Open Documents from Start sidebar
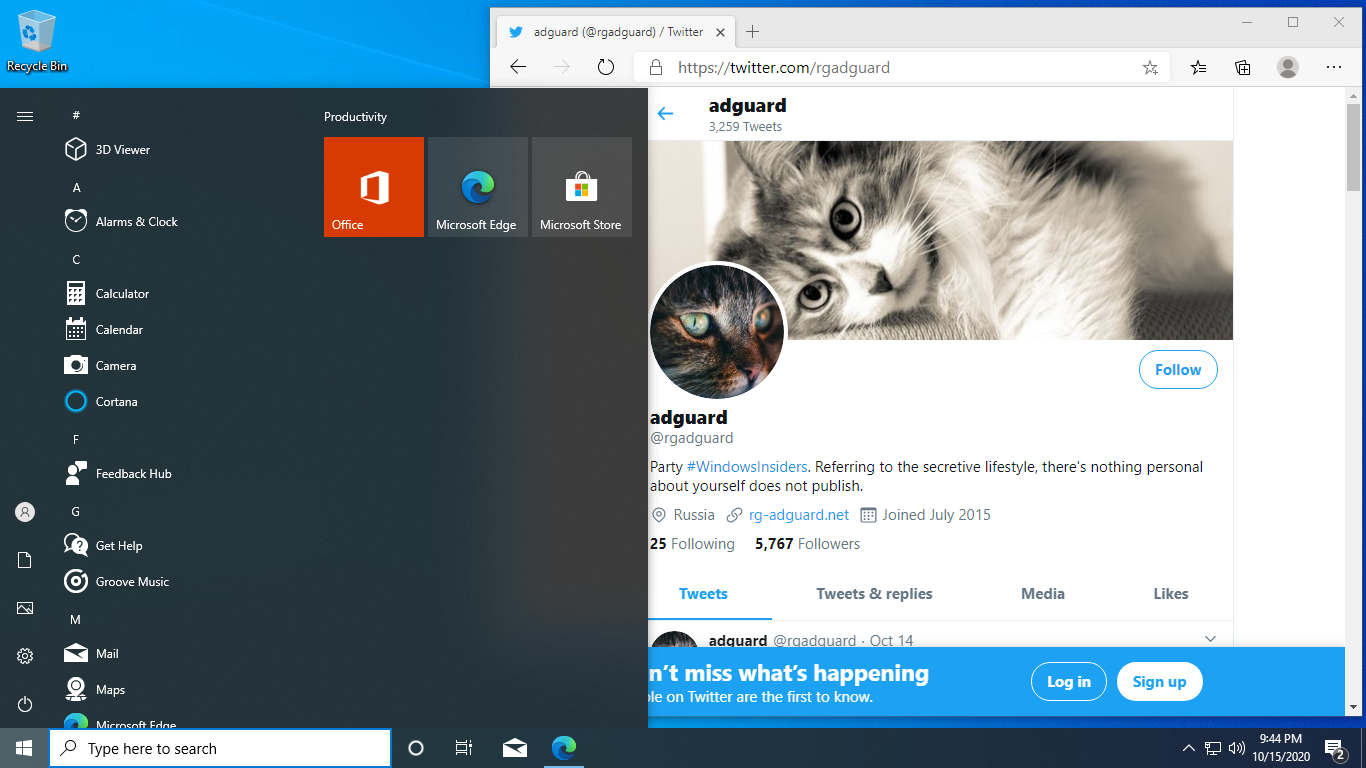This screenshot has height=768, width=1366. 25,560
